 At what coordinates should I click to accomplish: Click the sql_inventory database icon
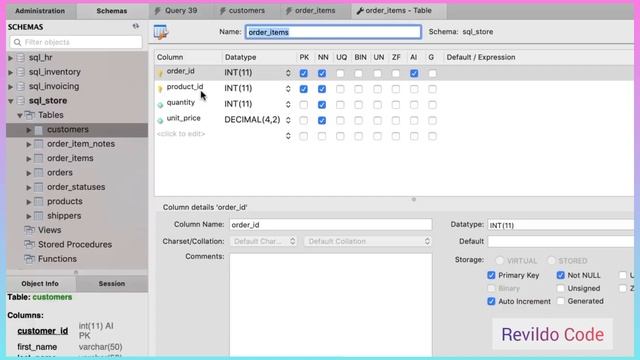pos(21,72)
